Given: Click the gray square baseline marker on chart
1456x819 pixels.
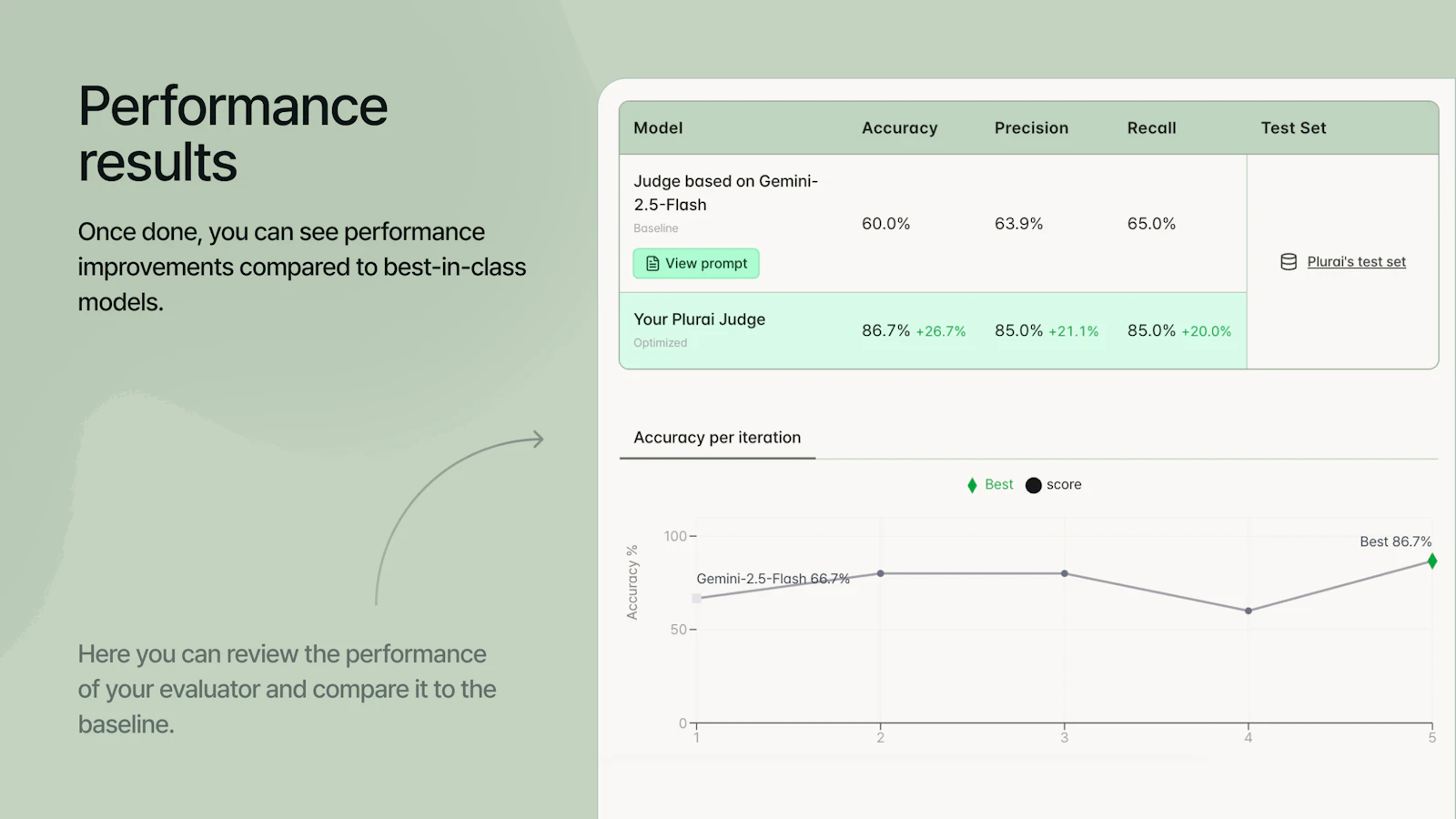Looking at the screenshot, I should pyautogui.click(x=697, y=599).
